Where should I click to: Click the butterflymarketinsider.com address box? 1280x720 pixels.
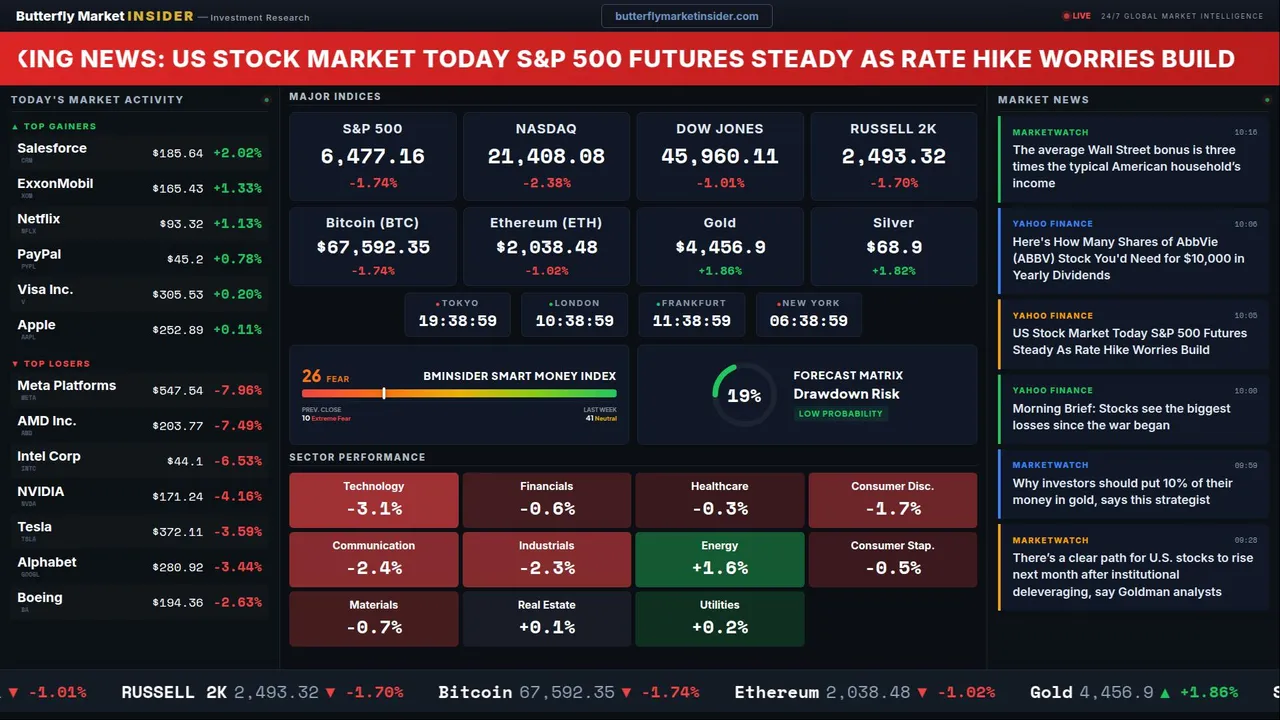coord(686,16)
